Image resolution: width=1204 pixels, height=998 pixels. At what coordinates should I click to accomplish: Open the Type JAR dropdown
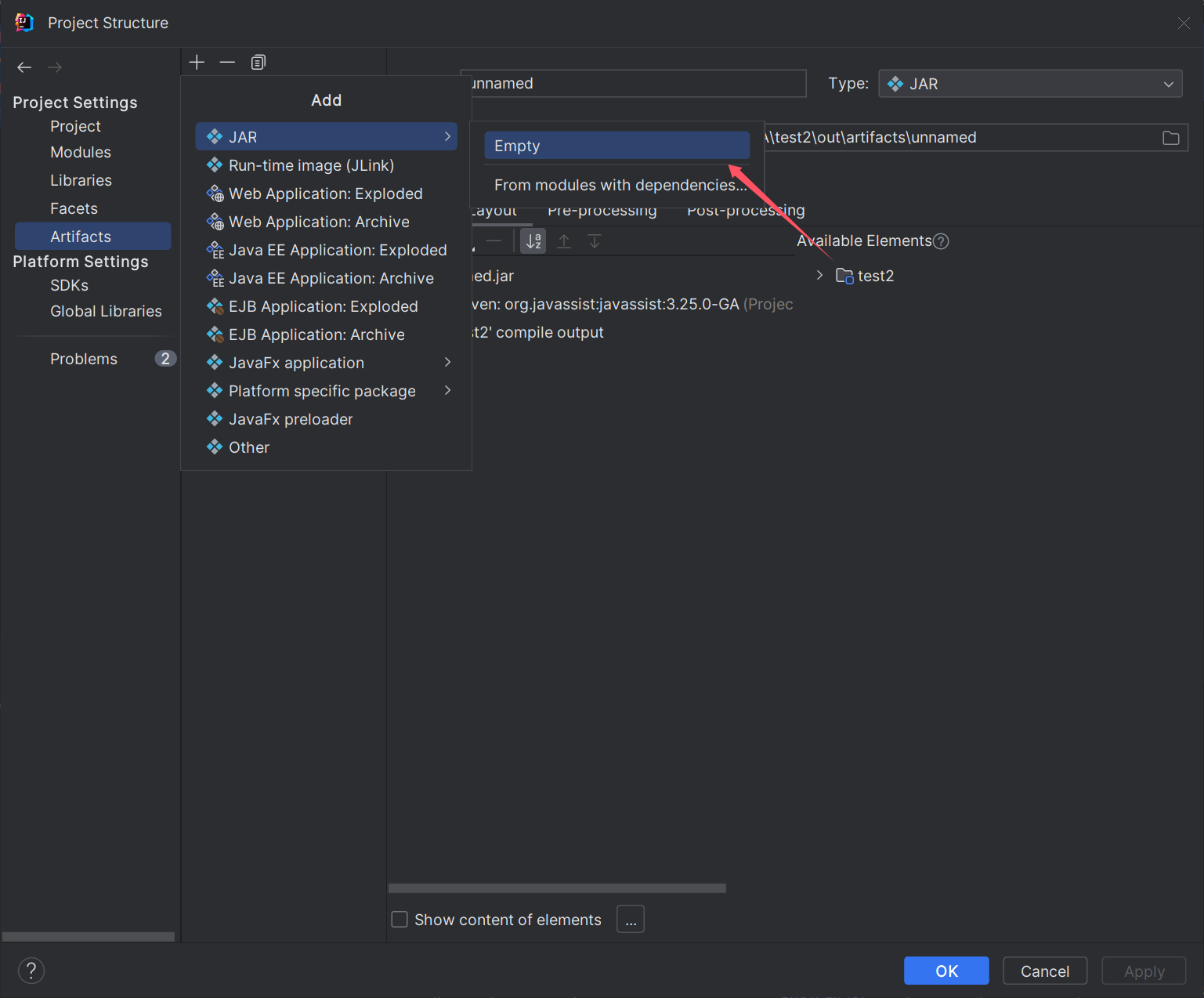1030,84
